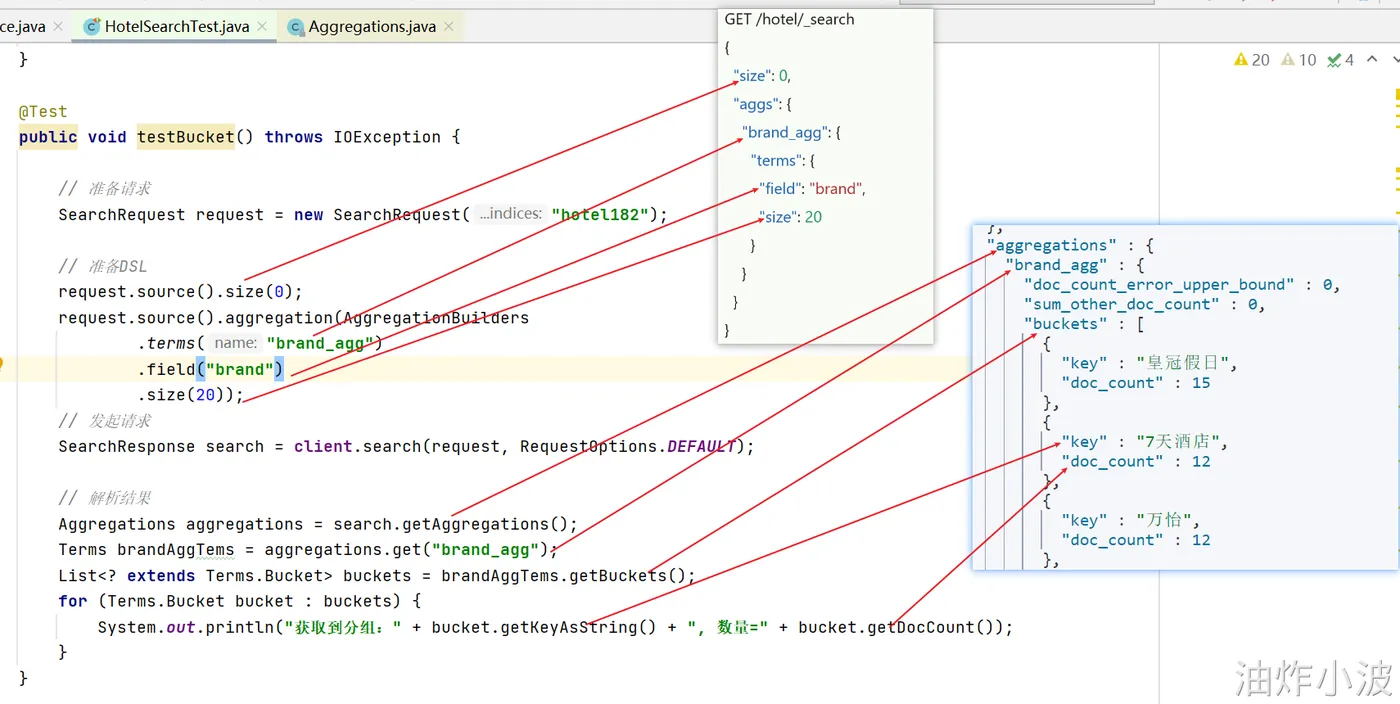Image resolution: width=1400 pixels, height=704 pixels.
Task: Click GET /hotel/_search in the DSL snippet
Action: point(790,19)
